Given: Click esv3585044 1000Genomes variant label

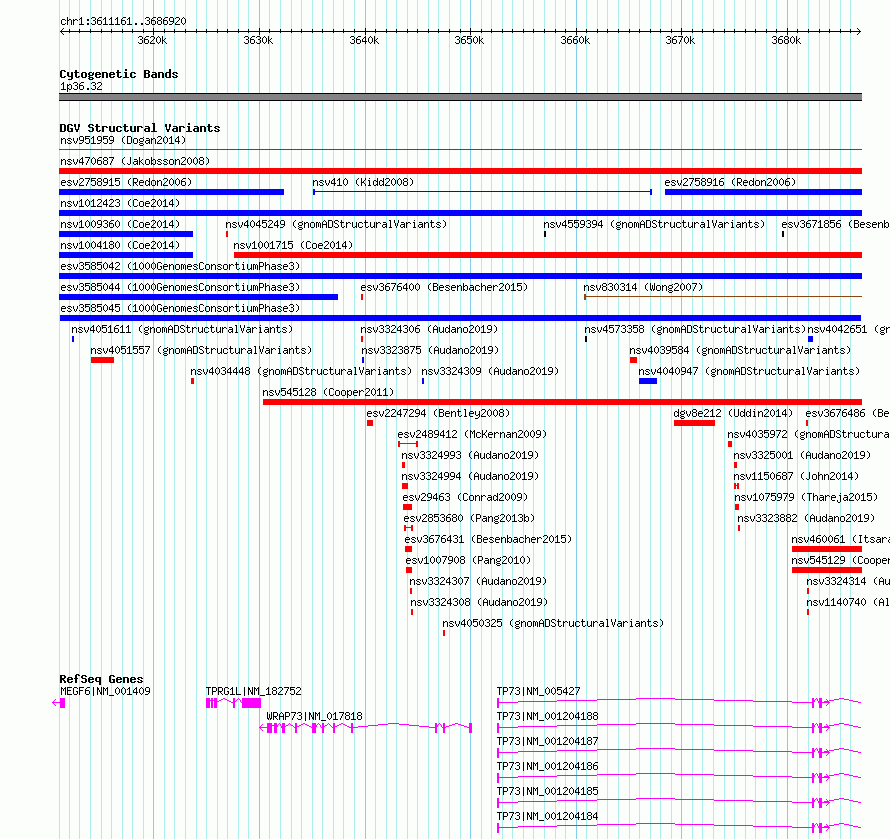Looking at the screenshot, I should click(x=180, y=287).
